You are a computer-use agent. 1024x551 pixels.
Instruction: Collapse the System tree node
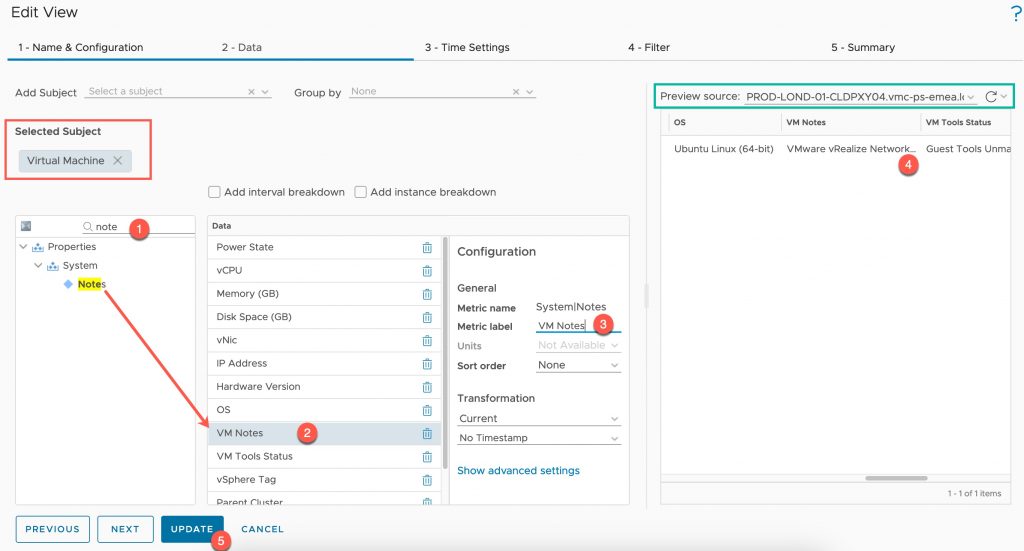click(x=38, y=266)
